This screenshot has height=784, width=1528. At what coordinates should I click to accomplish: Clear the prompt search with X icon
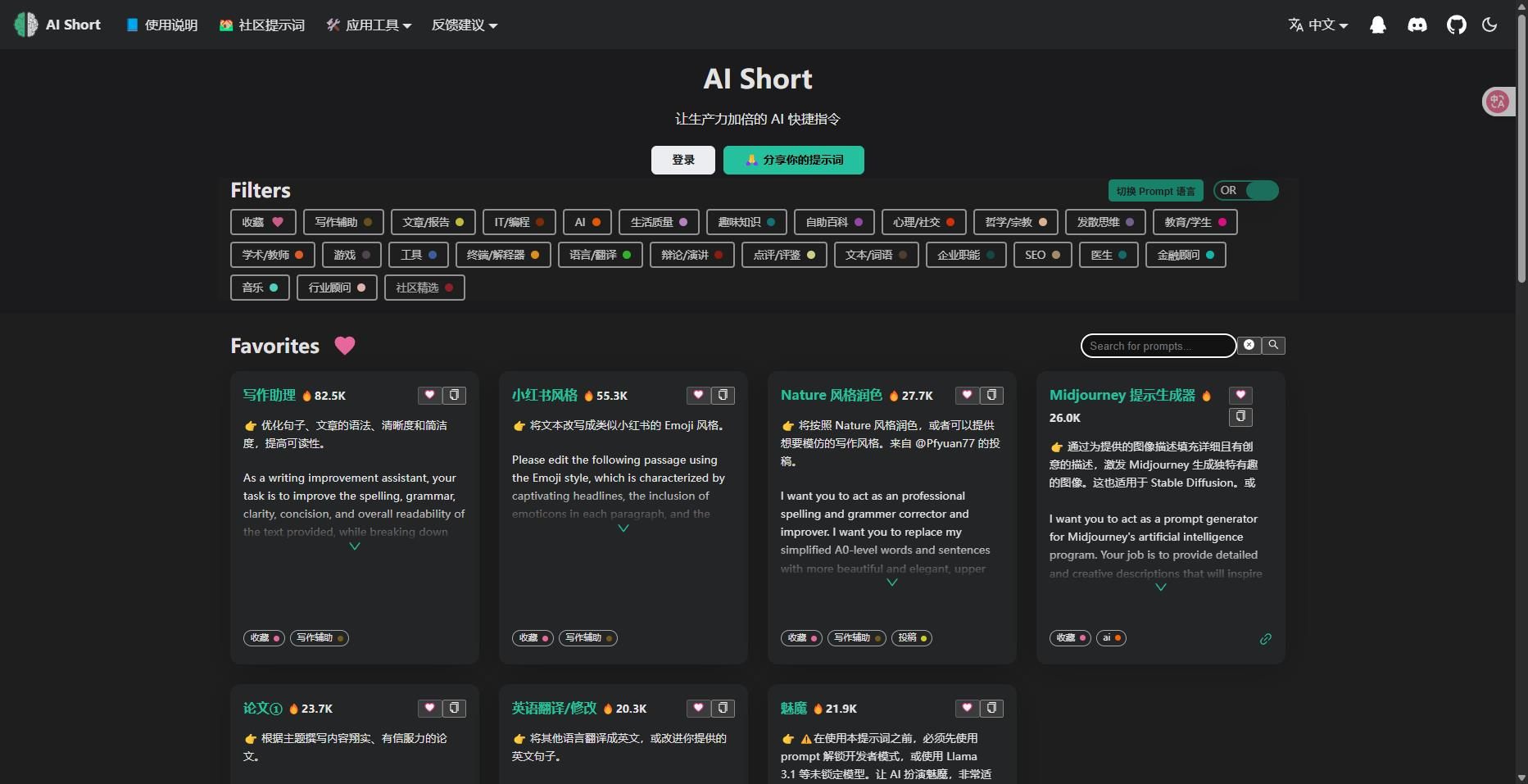[x=1249, y=345]
